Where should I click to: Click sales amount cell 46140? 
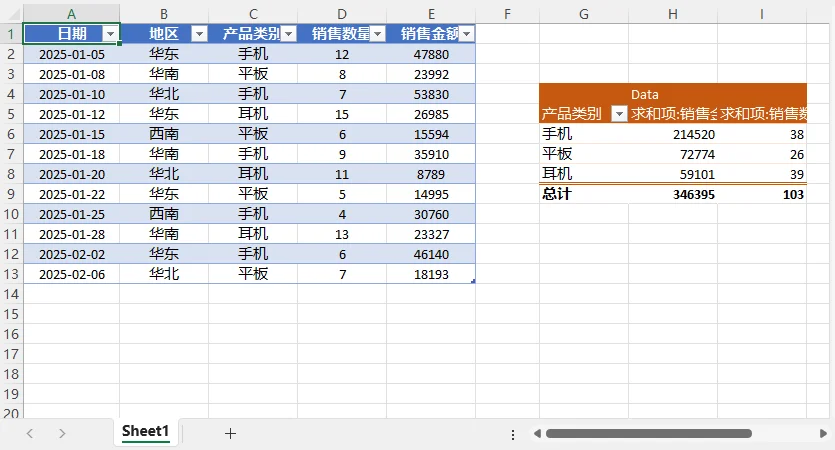(431, 254)
